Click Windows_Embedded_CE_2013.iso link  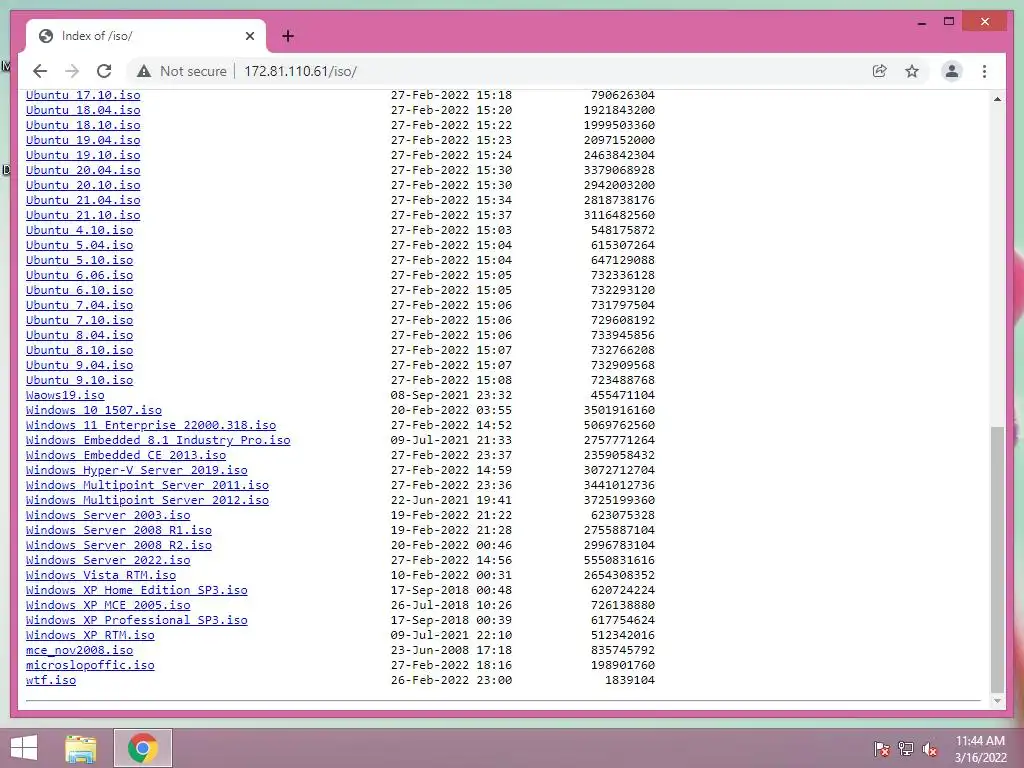point(126,455)
